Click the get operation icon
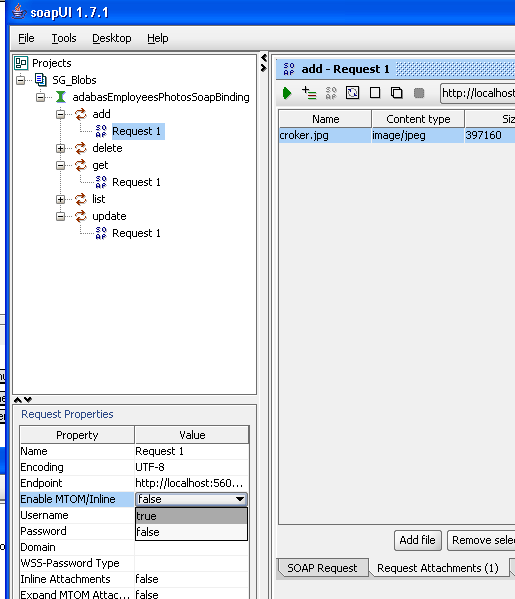 [81, 165]
